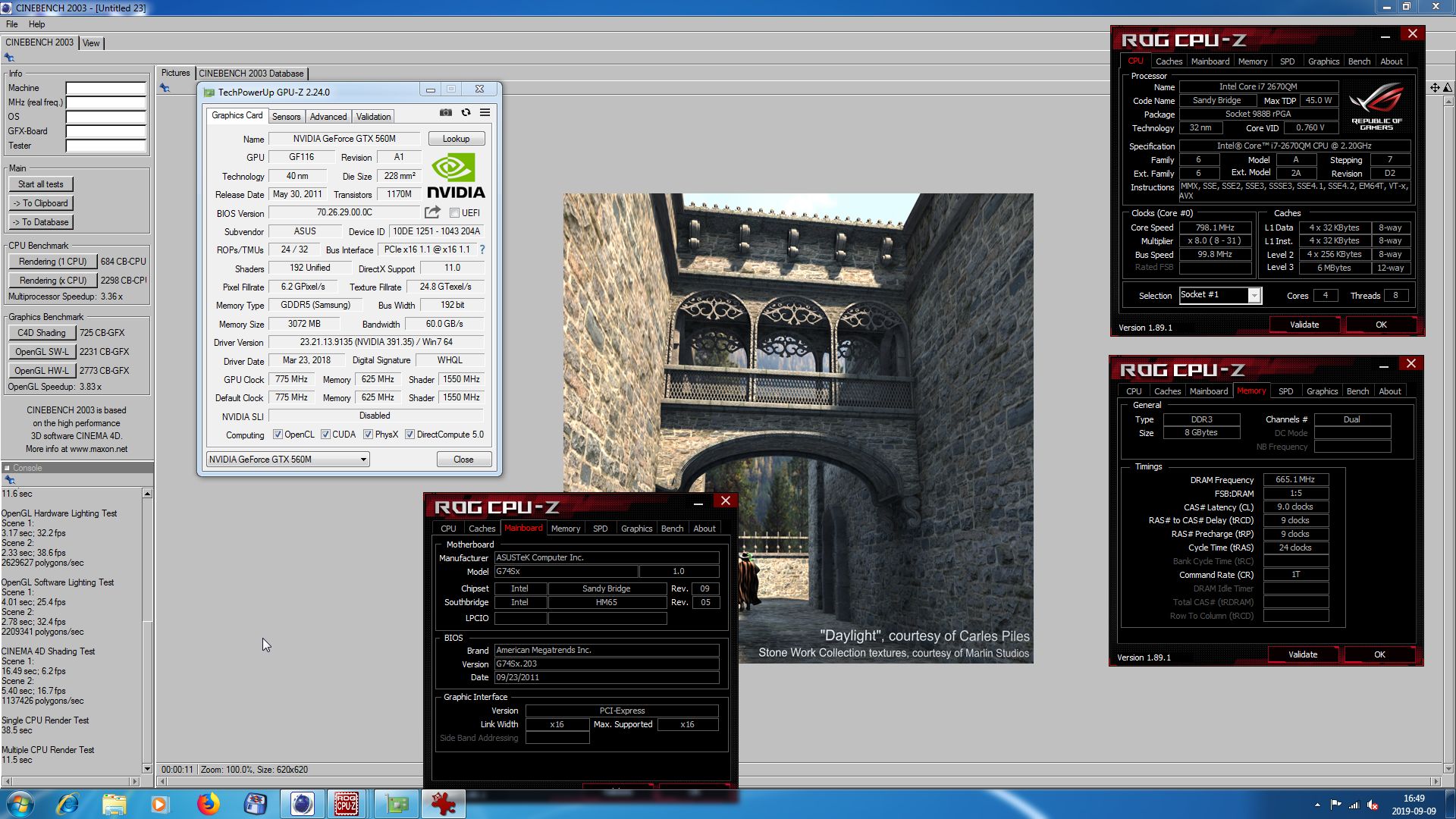Run C4D Shading benchmark

pos(42,333)
